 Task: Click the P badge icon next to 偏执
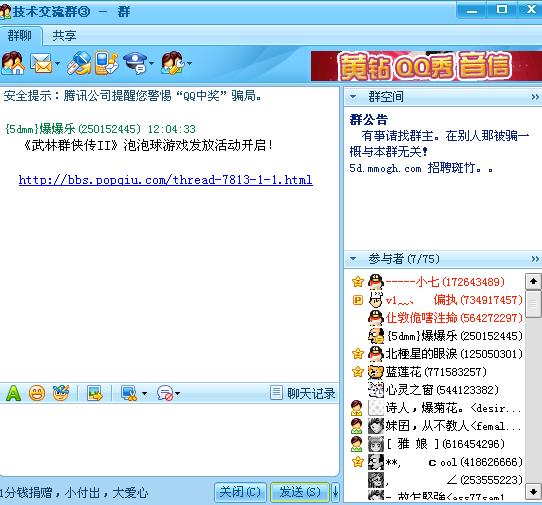click(358, 300)
